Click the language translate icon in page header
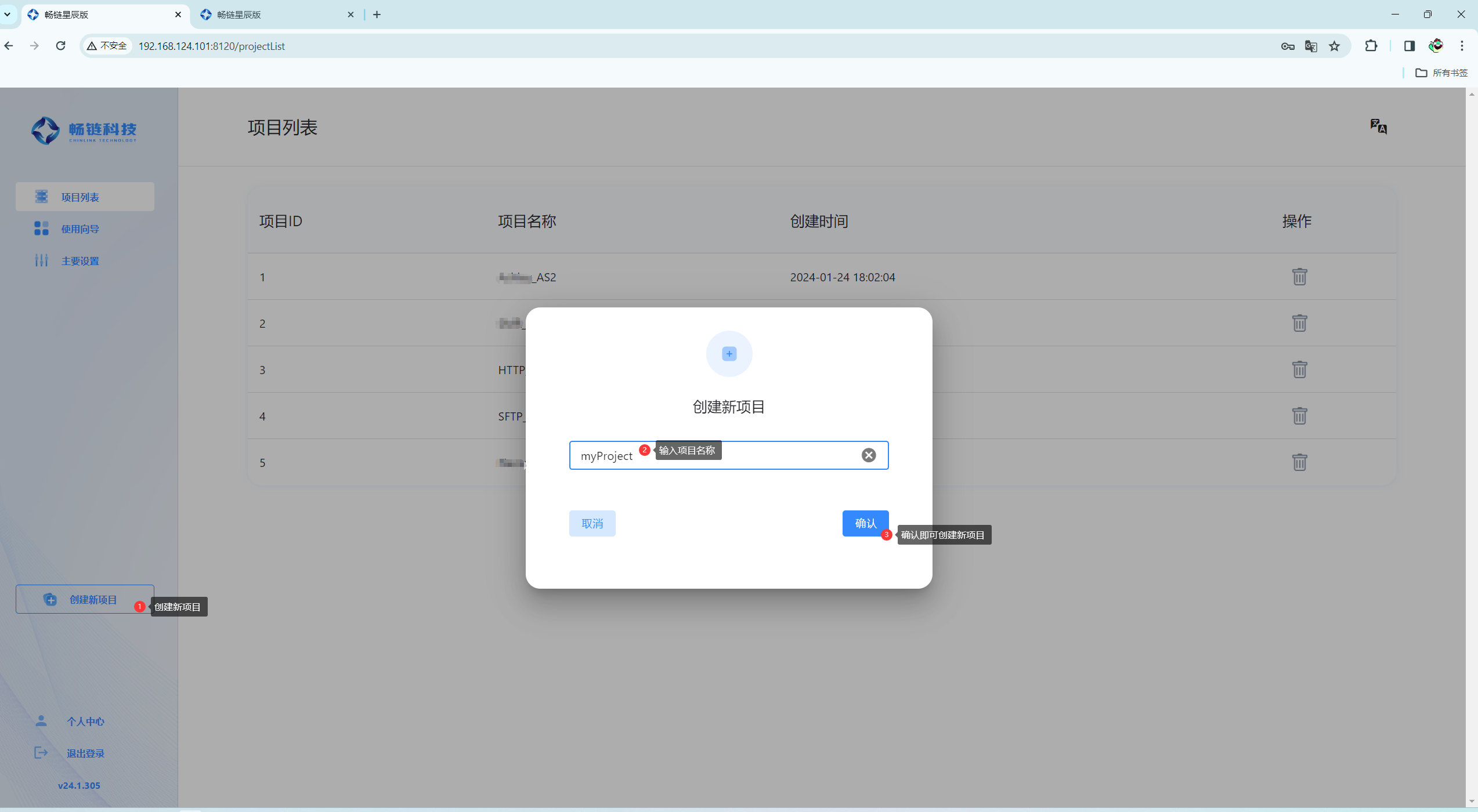This screenshot has height=812, width=1478. point(1378,126)
